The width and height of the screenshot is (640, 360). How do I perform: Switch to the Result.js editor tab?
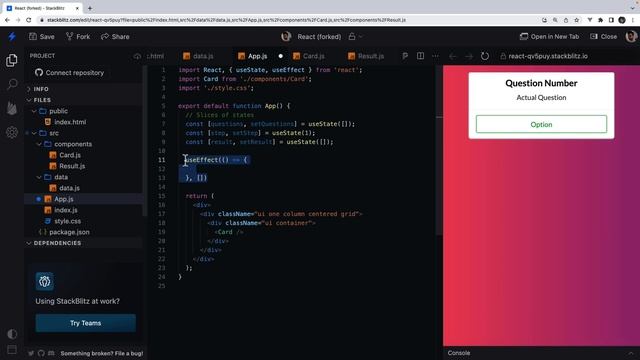pyautogui.click(x=366, y=56)
